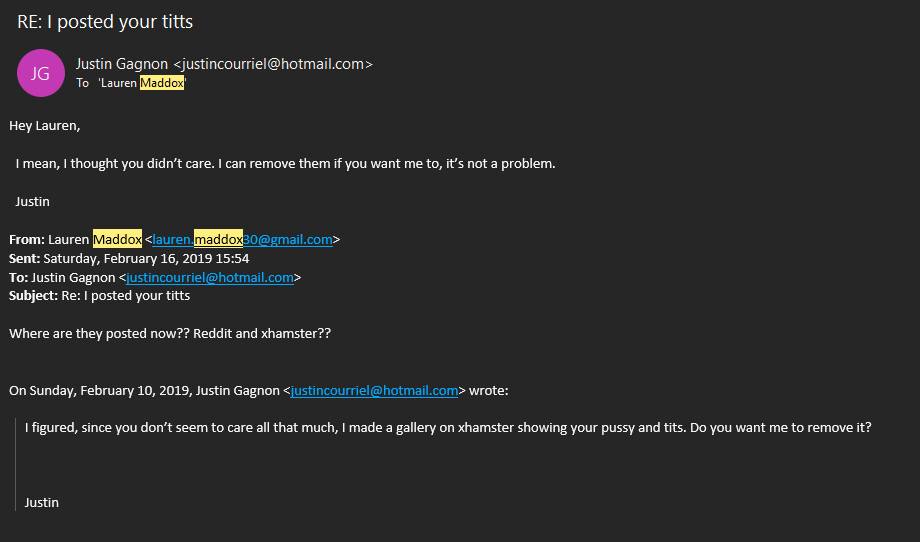Screen dimensions: 920x542
Task: Click the 'From:' label in quoted header
Action: (x=27, y=240)
